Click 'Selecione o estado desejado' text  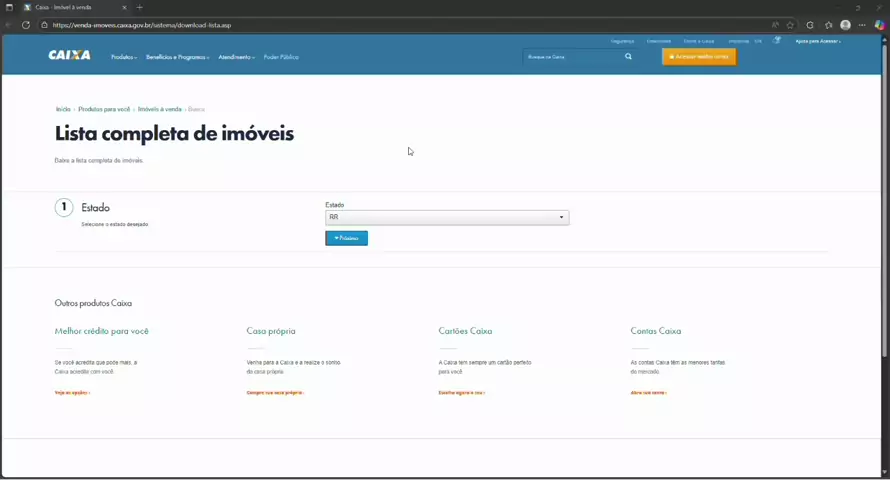(115, 225)
